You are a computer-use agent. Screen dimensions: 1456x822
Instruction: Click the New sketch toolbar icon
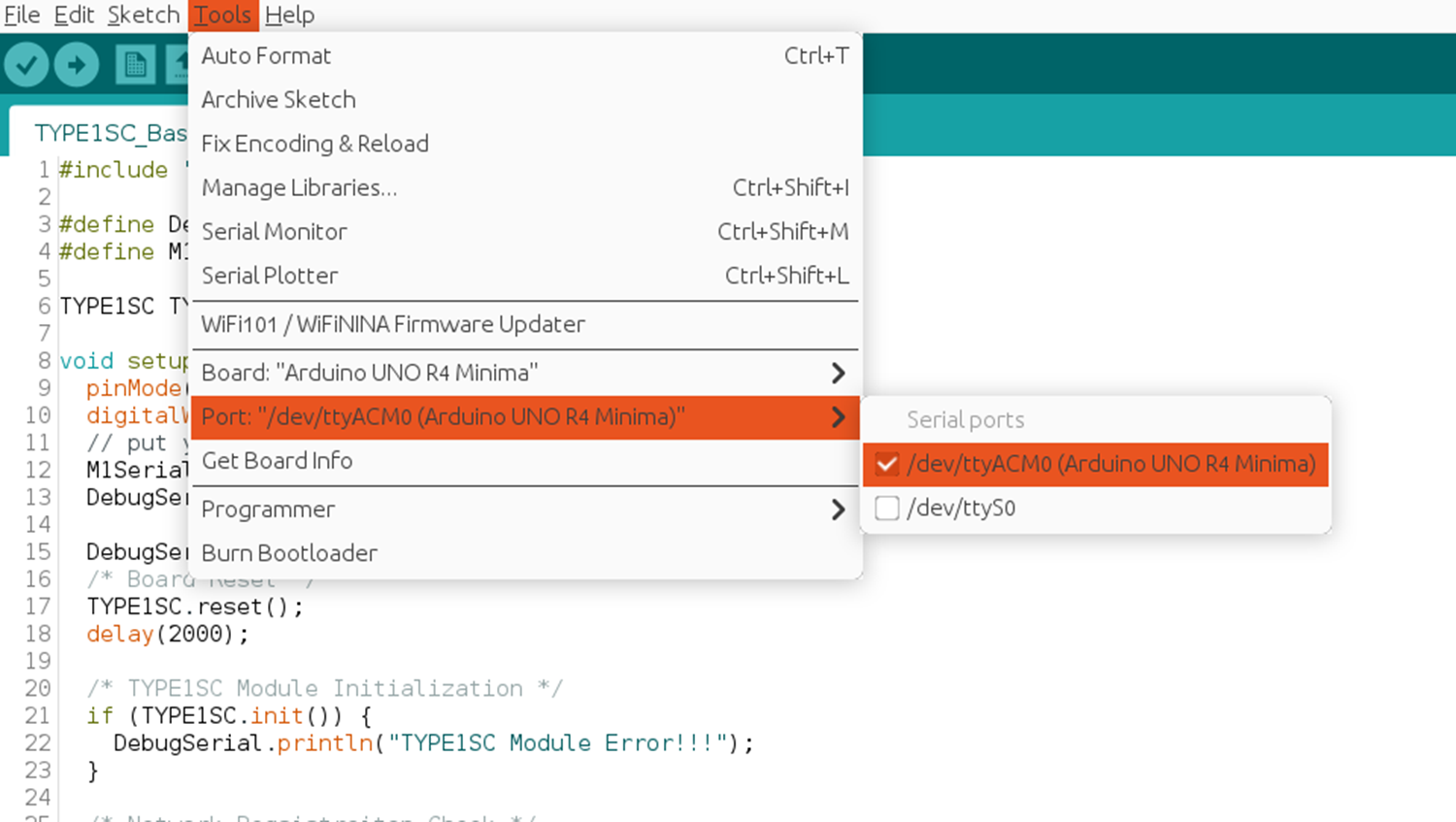coord(135,65)
